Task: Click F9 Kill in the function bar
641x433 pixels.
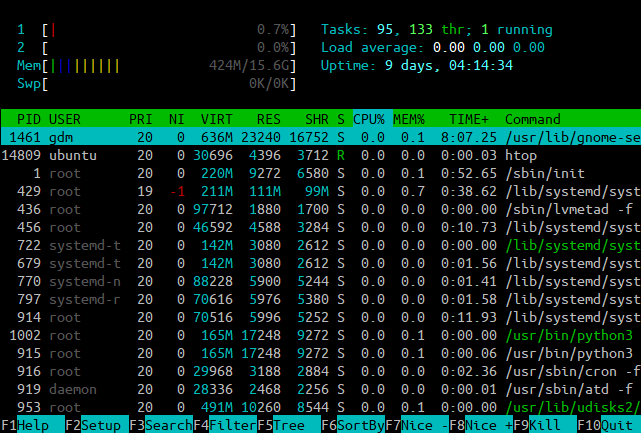Action: pos(545,425)
